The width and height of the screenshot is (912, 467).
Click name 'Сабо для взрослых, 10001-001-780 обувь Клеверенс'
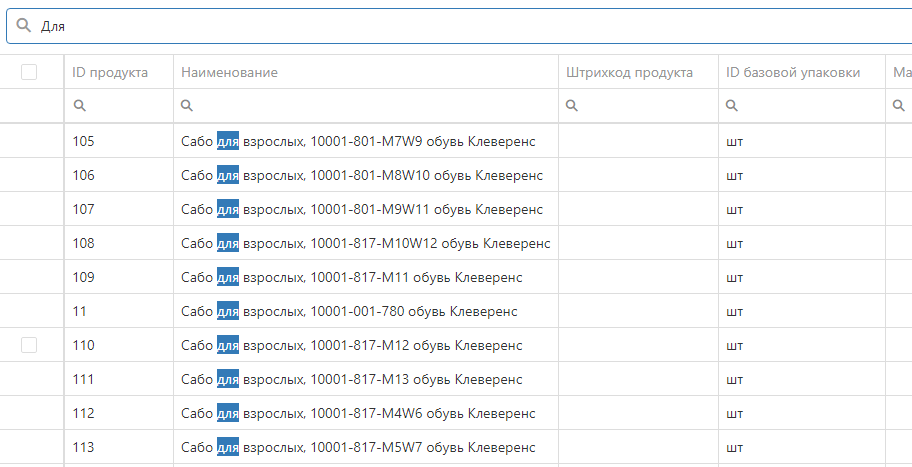pos(349,311)
